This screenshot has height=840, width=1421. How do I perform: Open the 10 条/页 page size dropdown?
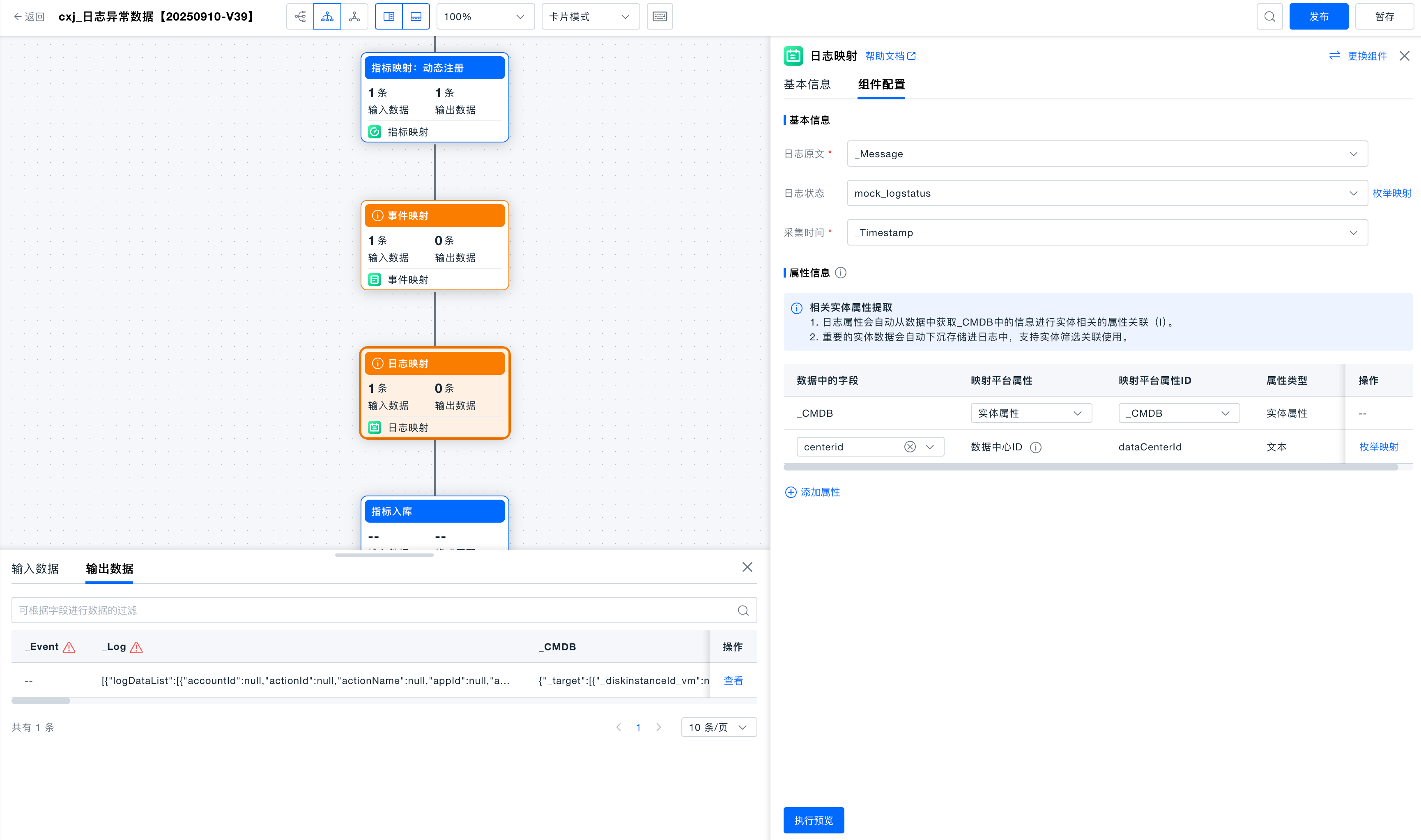coord(718,727)
